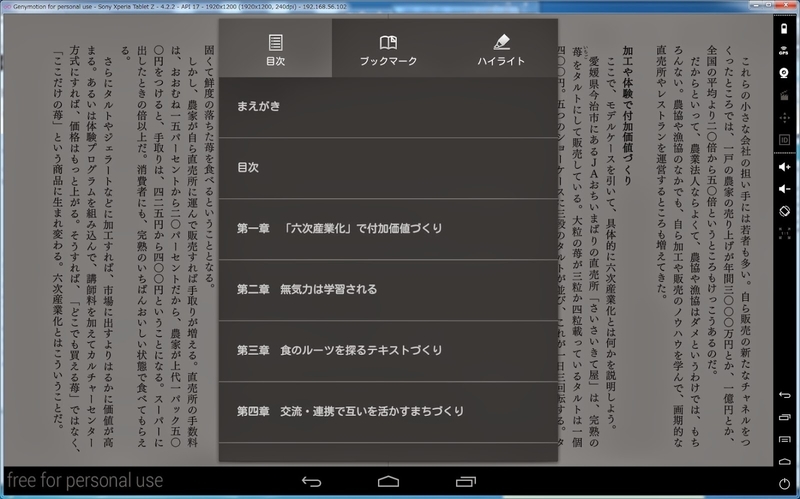
Task: Tap the Android back button in the navigation bar
Action: 311,482
